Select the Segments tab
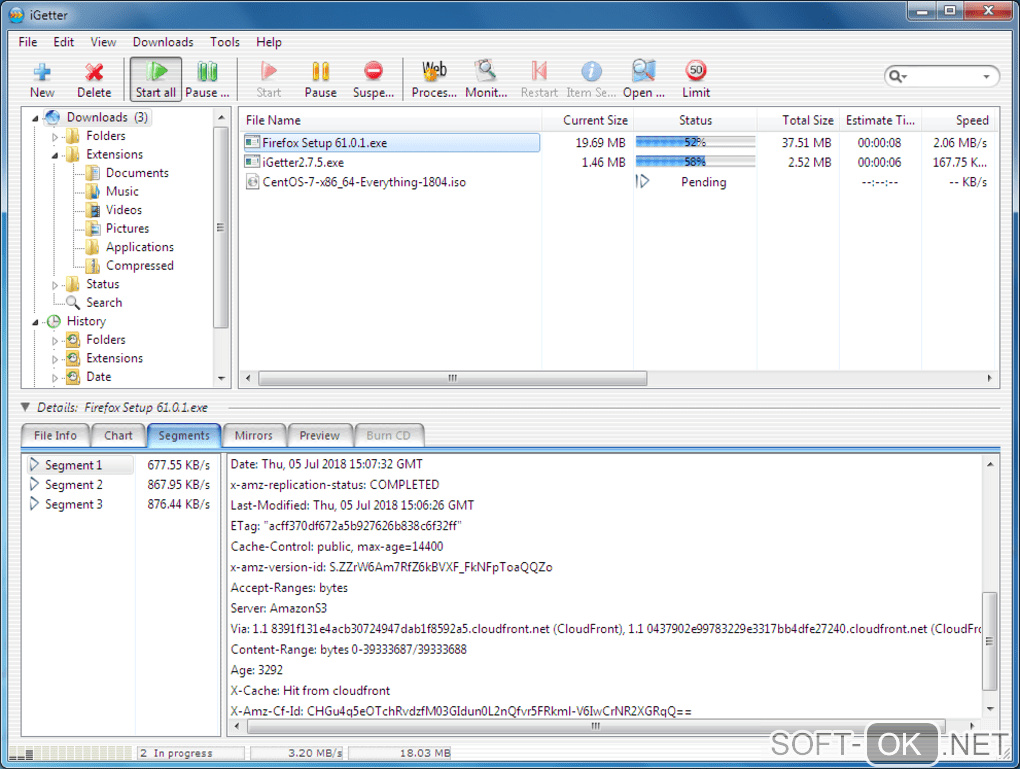Viewport: 1020px width, 769px height. pyautogui.click(x=184, y=435)
